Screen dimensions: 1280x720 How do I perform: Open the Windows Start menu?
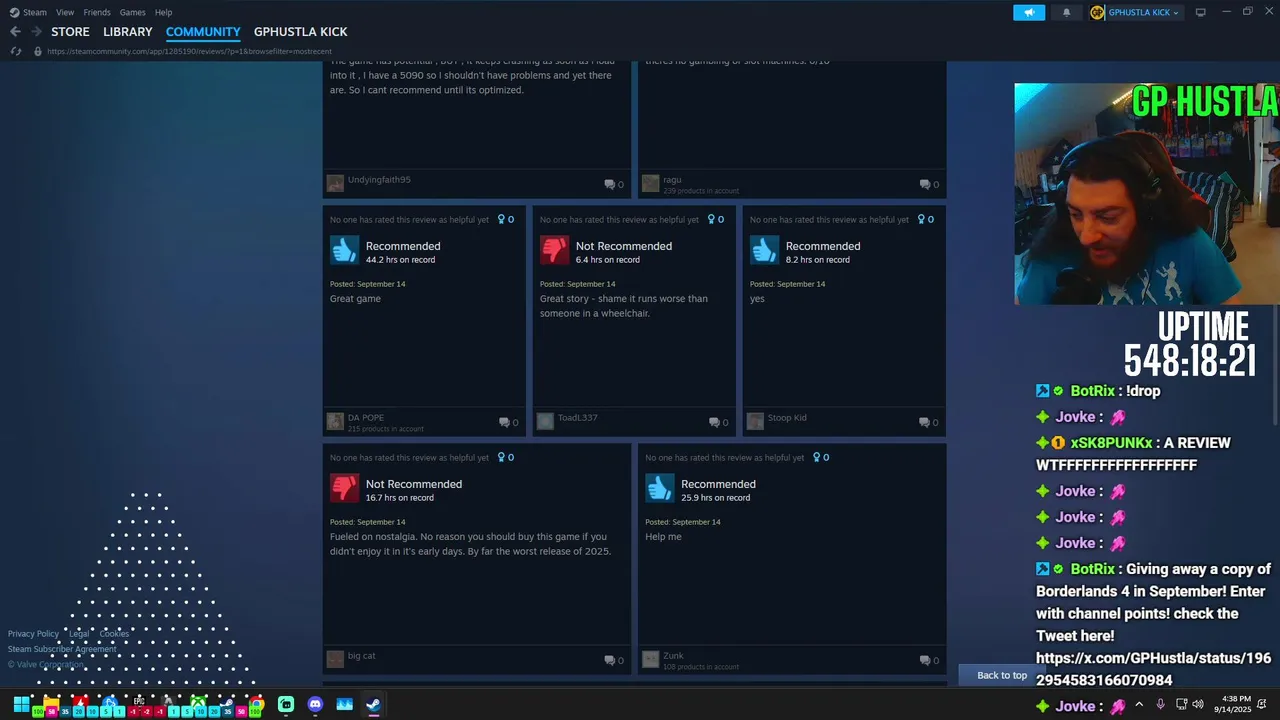(x=20, y=704)
